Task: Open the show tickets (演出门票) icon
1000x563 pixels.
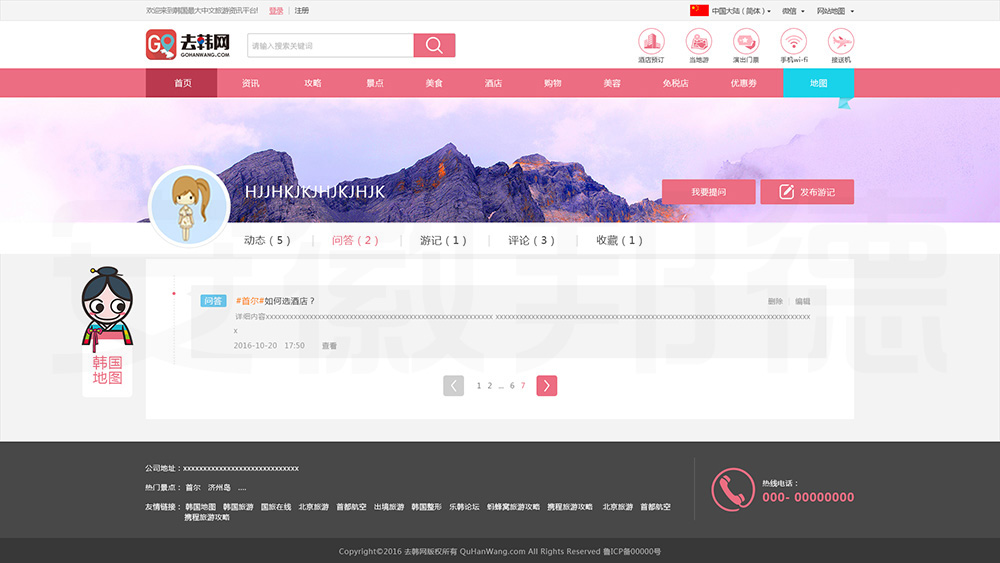Action: coord(746,42)
